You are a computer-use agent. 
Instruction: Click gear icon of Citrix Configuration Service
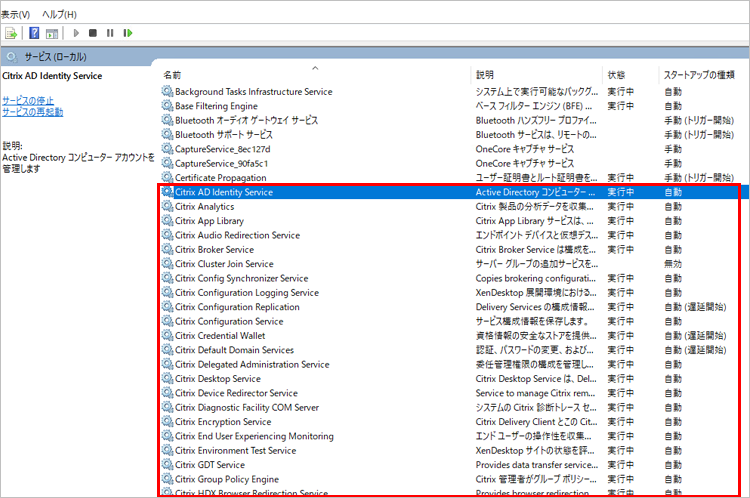click(167, 321)
